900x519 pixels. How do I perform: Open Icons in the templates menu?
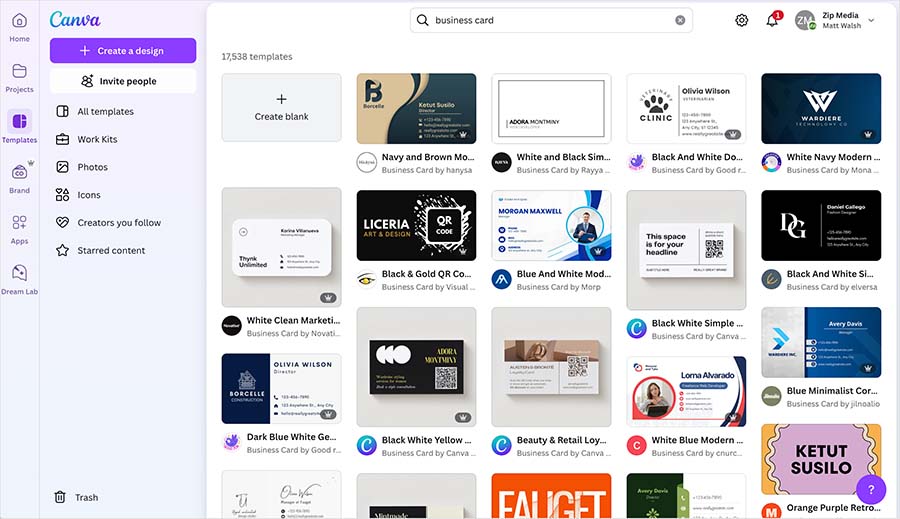[89, 195]
